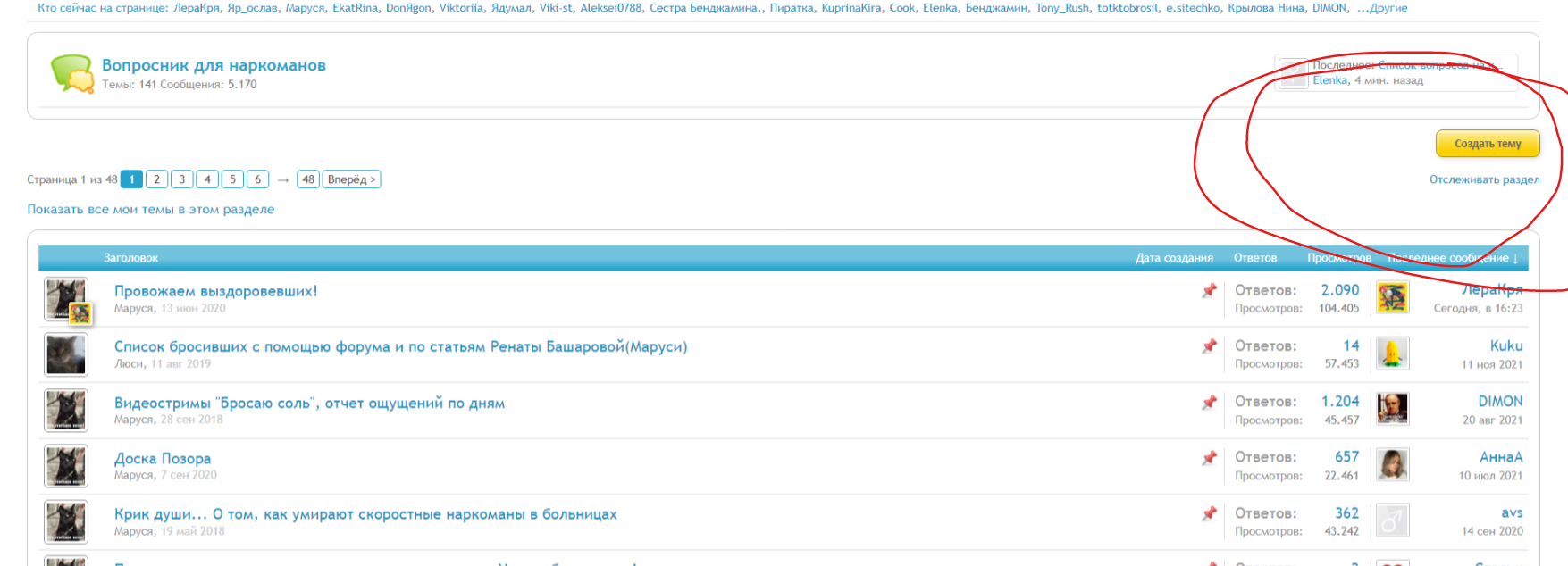Click the forum speech bubble icon
The image size is (1568, 566).
(x=71, y=73)
